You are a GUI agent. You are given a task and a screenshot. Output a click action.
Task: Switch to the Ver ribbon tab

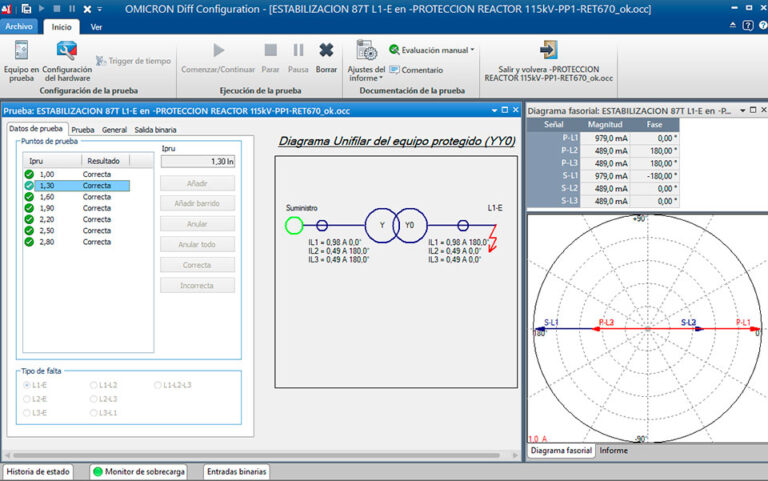[96, 27]
